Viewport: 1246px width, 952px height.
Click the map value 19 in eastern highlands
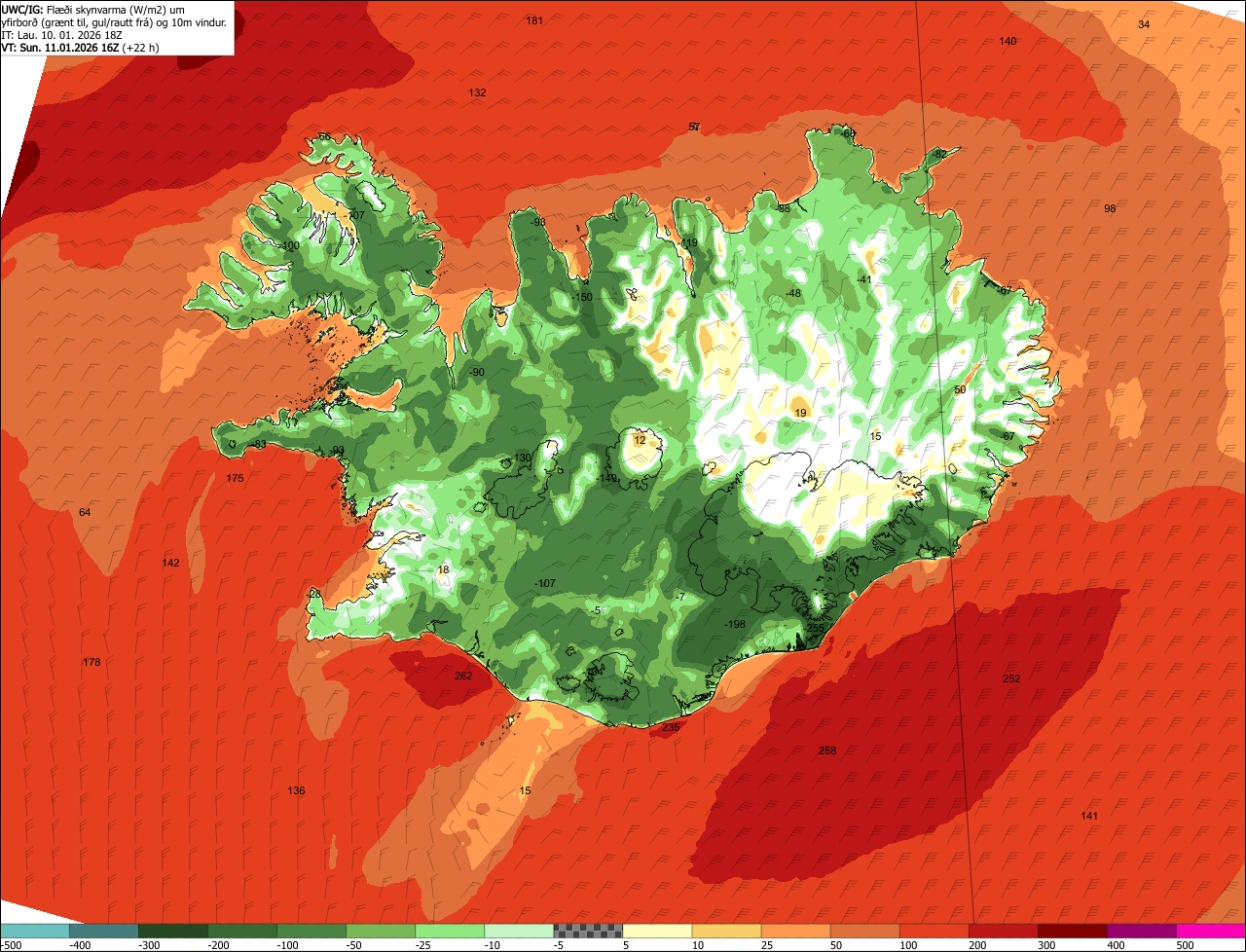801,413
